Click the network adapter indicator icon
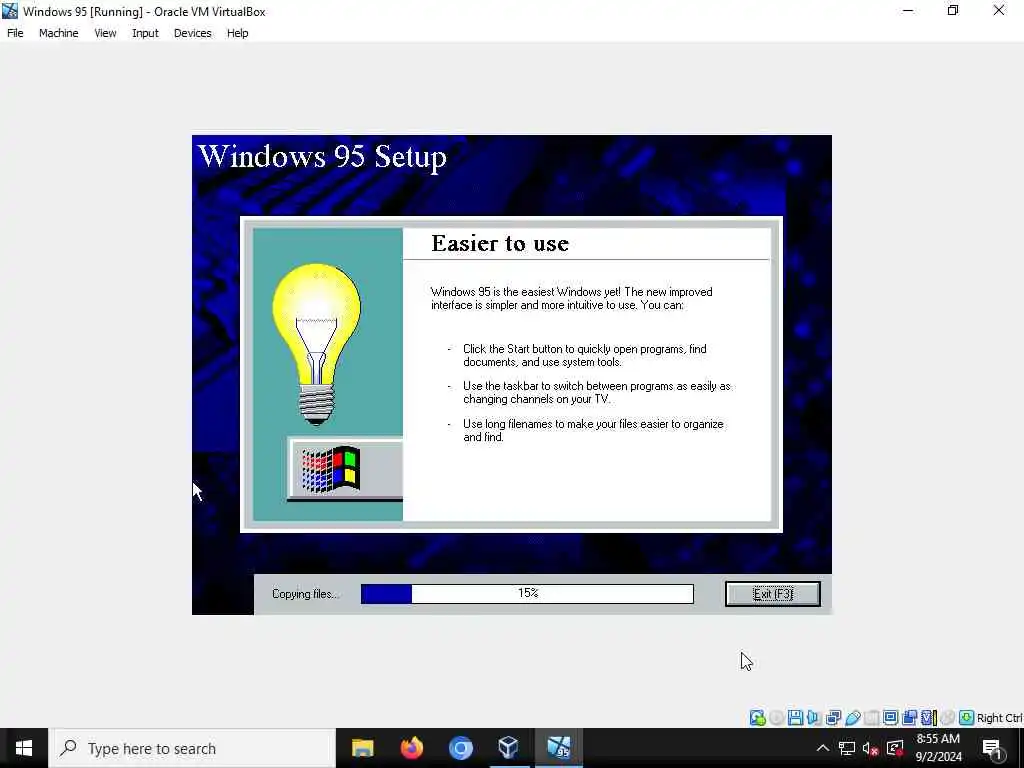Screen dimensions: 1024x768 pyautogui.click(x=833, y=718)
